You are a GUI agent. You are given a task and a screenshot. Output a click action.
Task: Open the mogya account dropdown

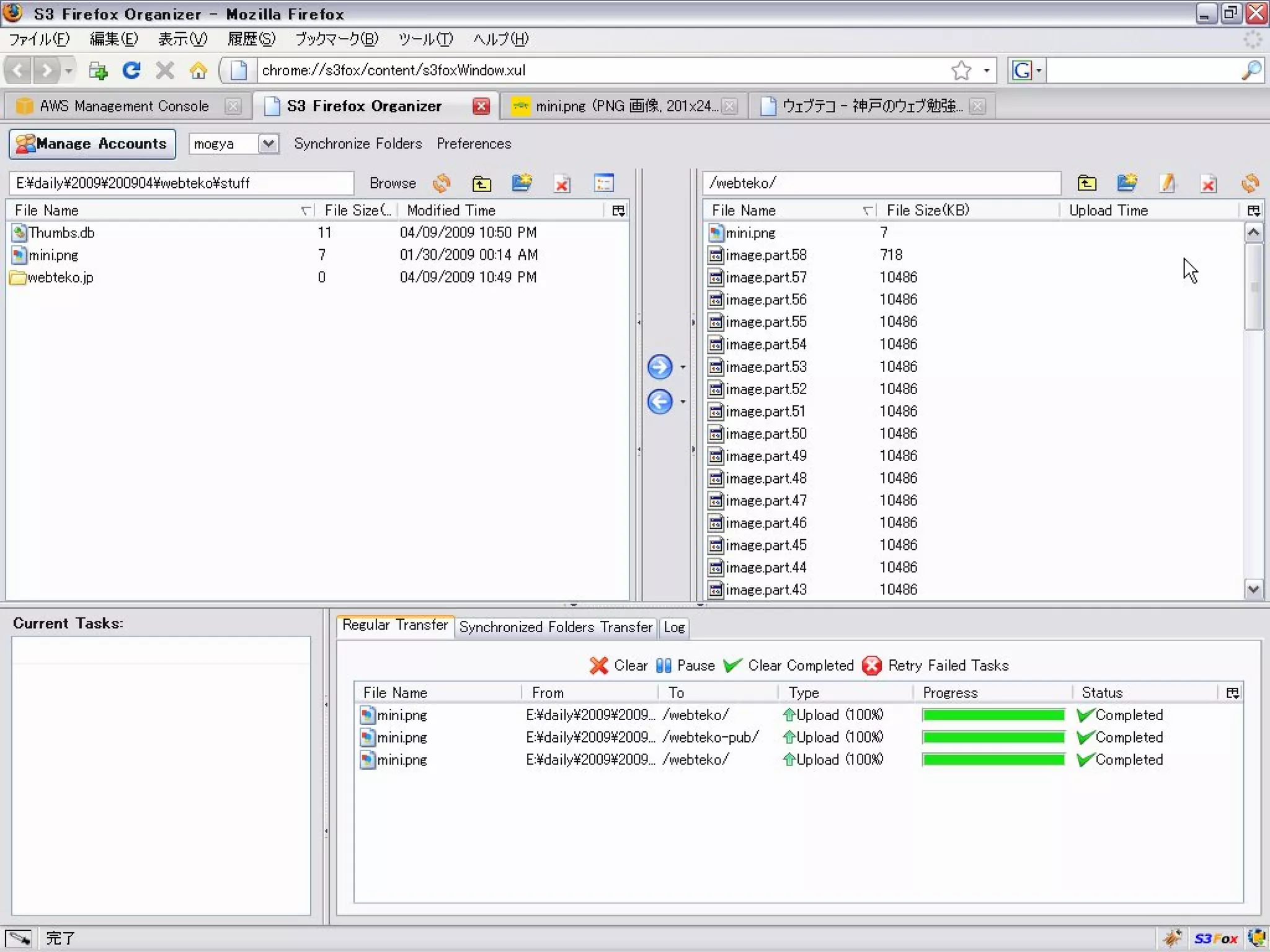click(x=268, y=144)
